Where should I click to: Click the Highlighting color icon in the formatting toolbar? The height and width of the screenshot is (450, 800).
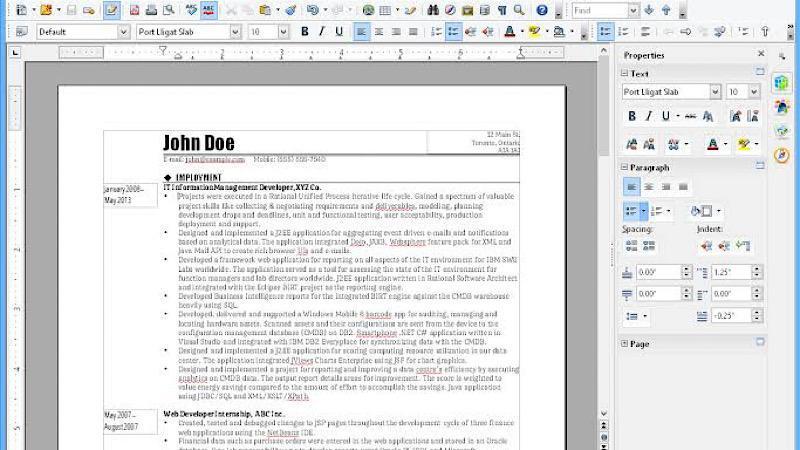(534, 32)
